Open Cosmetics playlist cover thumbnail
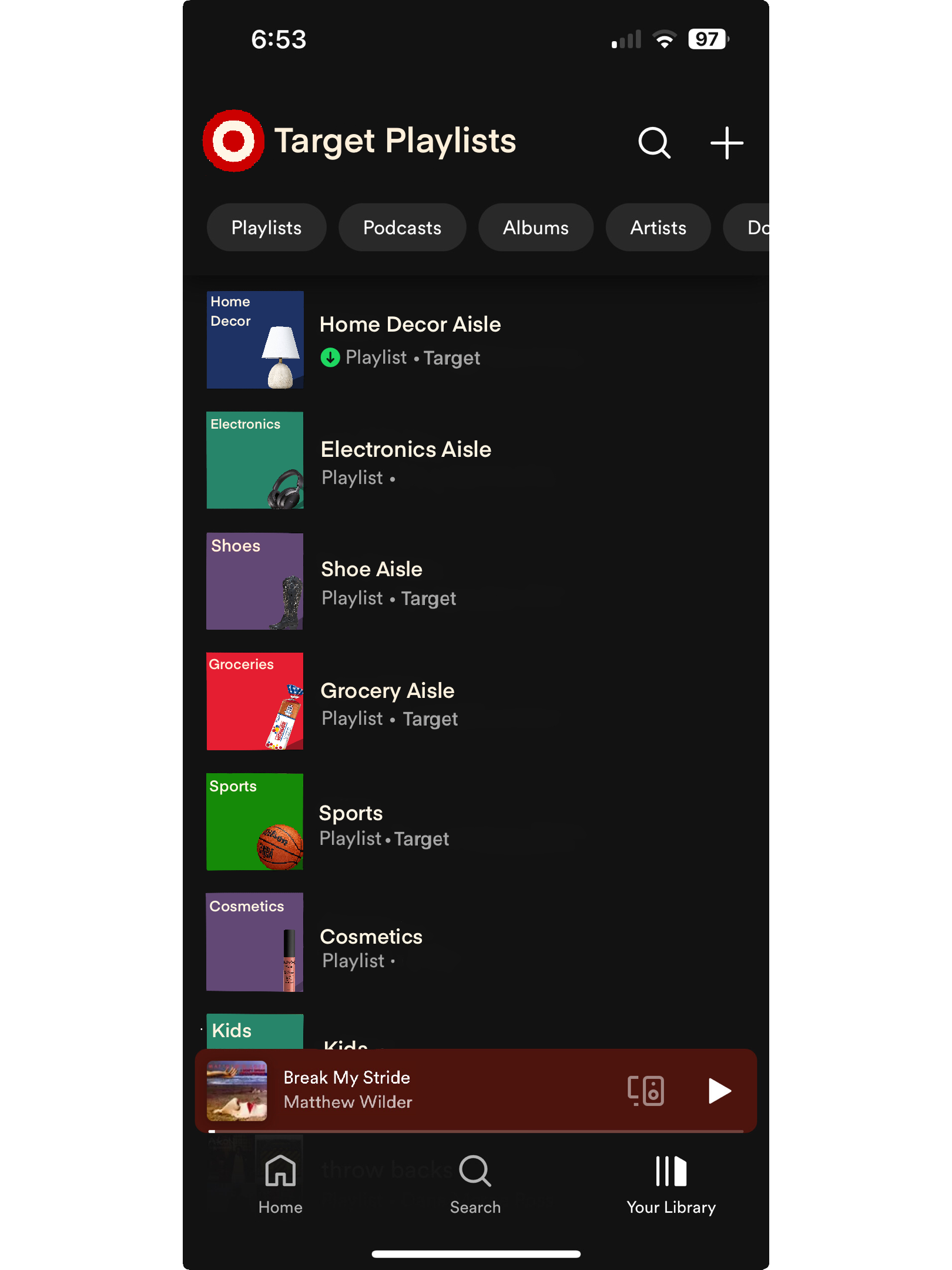The width and height of the screenshot is (952, 1270). point(255,943)
